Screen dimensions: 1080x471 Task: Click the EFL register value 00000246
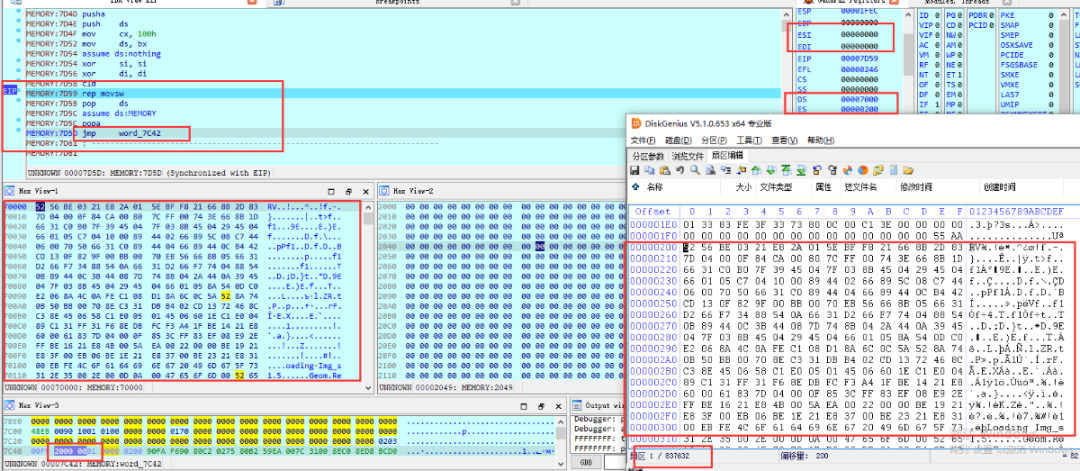pyautogui.click(x=859, y=69)
